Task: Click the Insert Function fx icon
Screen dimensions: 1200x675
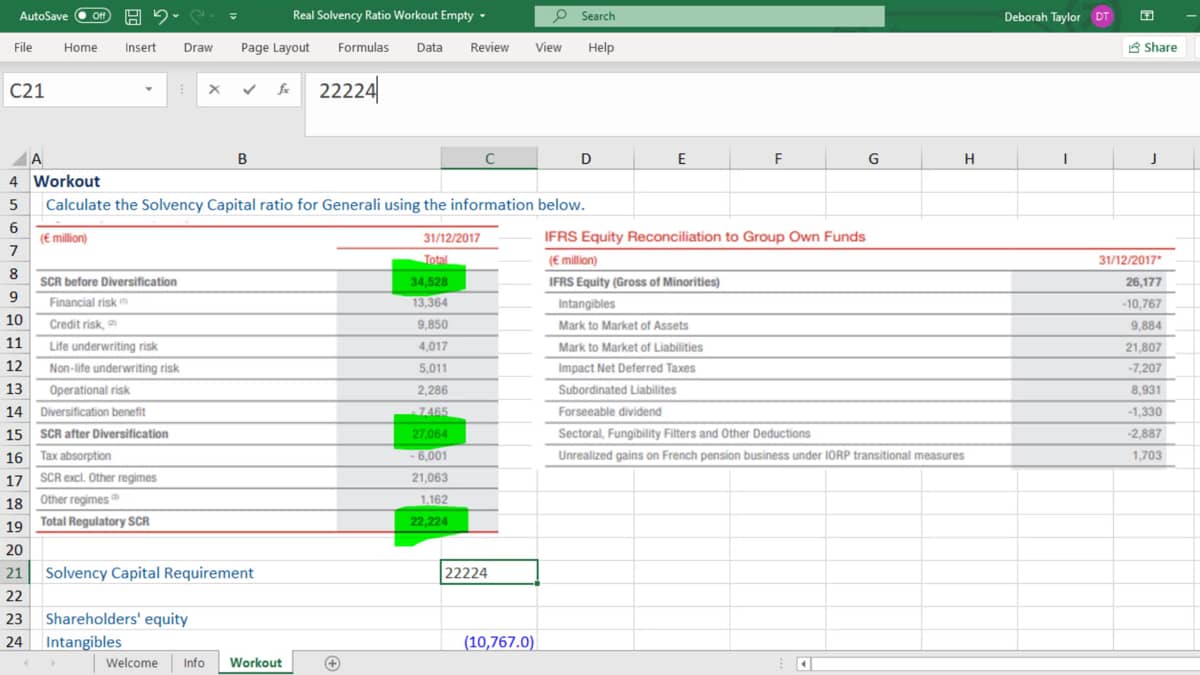Action: click(284, 90)
